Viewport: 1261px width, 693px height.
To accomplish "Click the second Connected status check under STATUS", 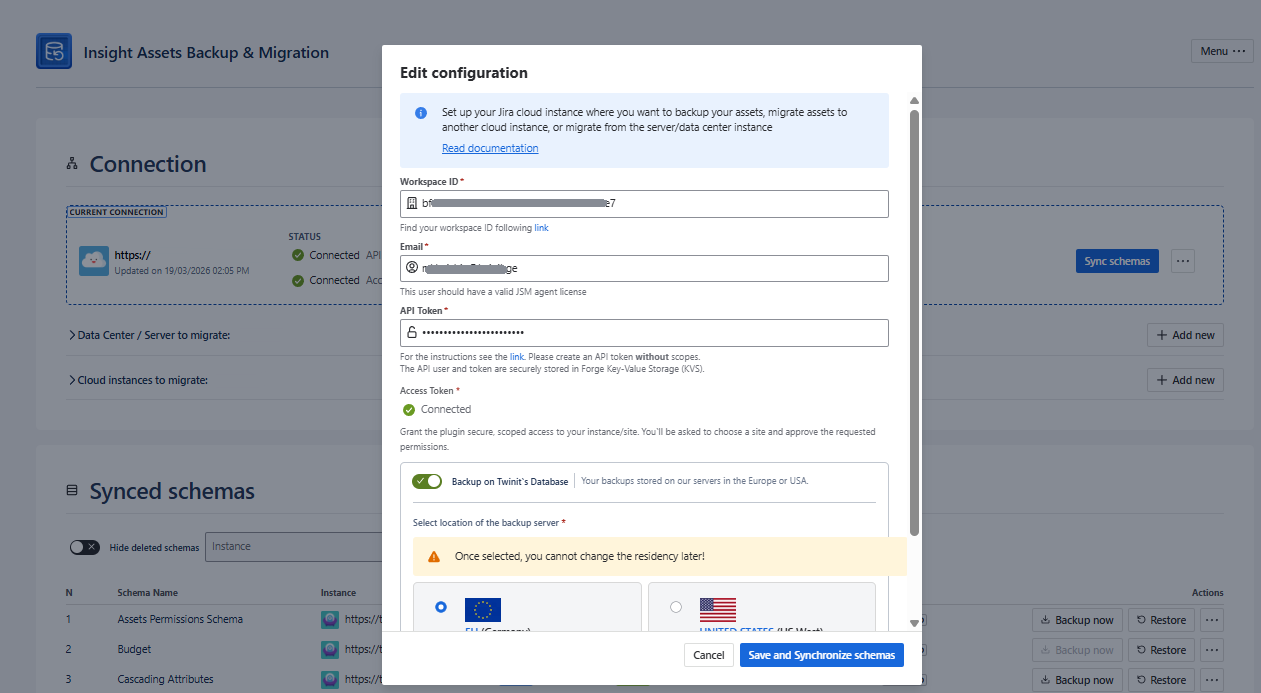I will click(298, 281).
